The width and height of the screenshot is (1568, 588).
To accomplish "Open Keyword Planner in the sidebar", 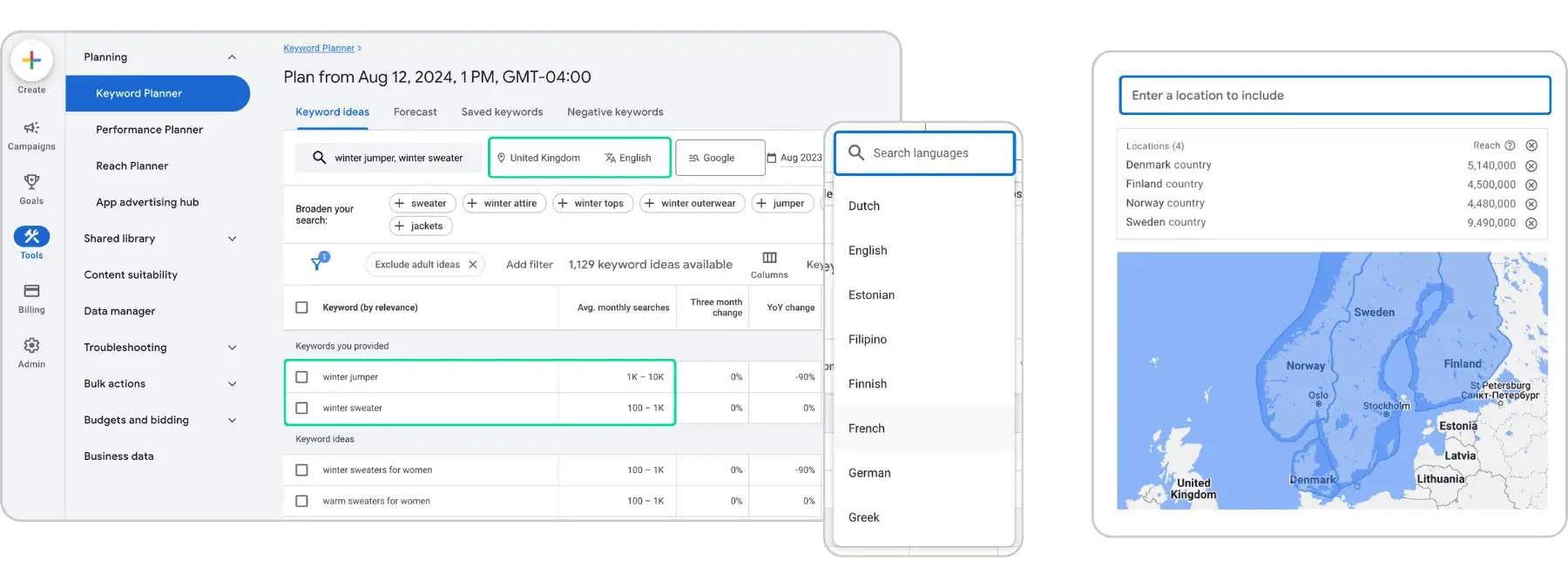I will pos(158,93).
